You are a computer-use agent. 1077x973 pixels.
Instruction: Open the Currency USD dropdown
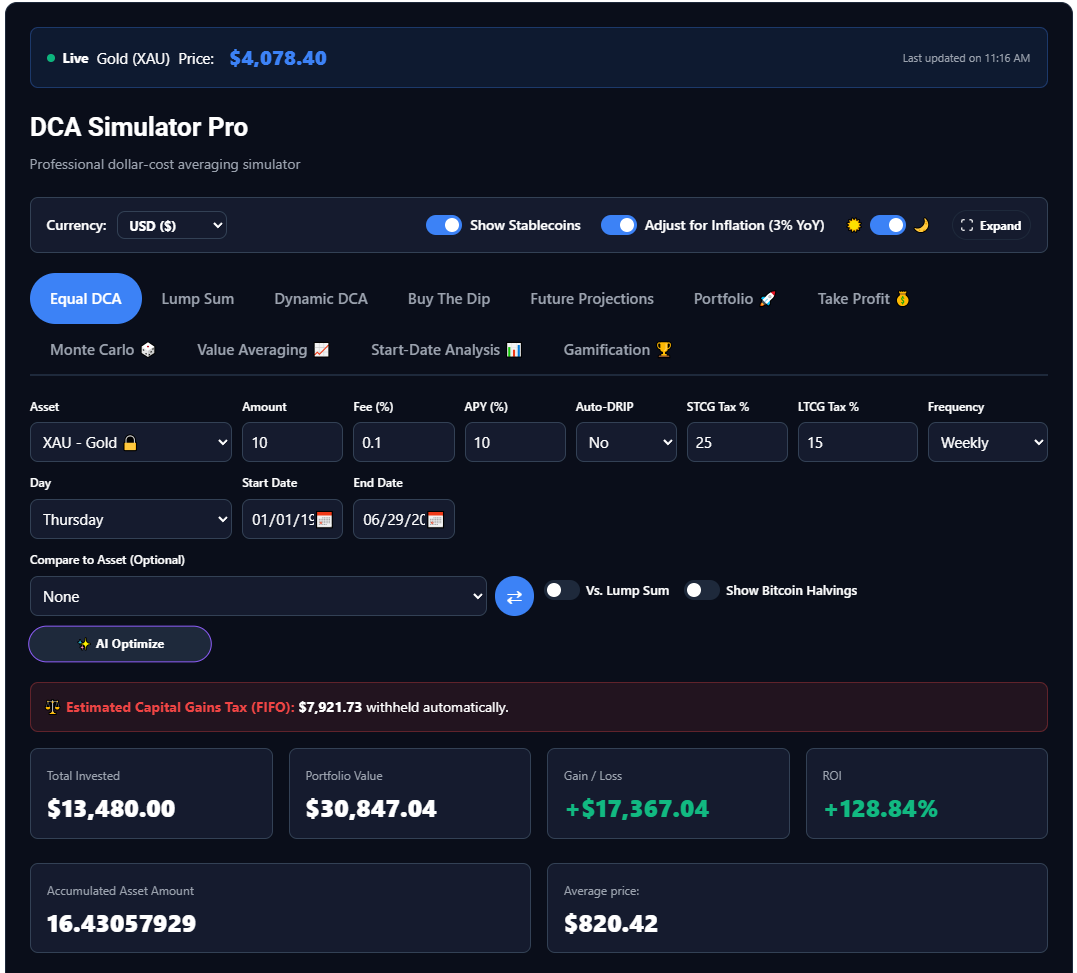[172, 225]
